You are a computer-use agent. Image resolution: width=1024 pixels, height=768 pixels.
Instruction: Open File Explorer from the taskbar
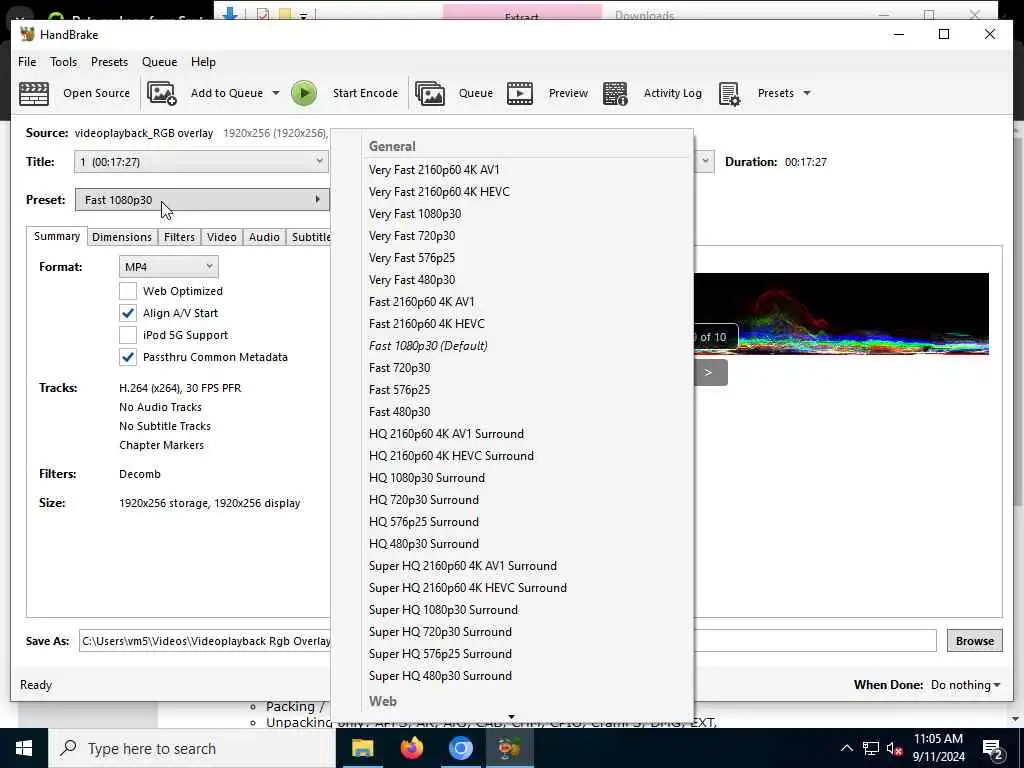click(362, 748)
